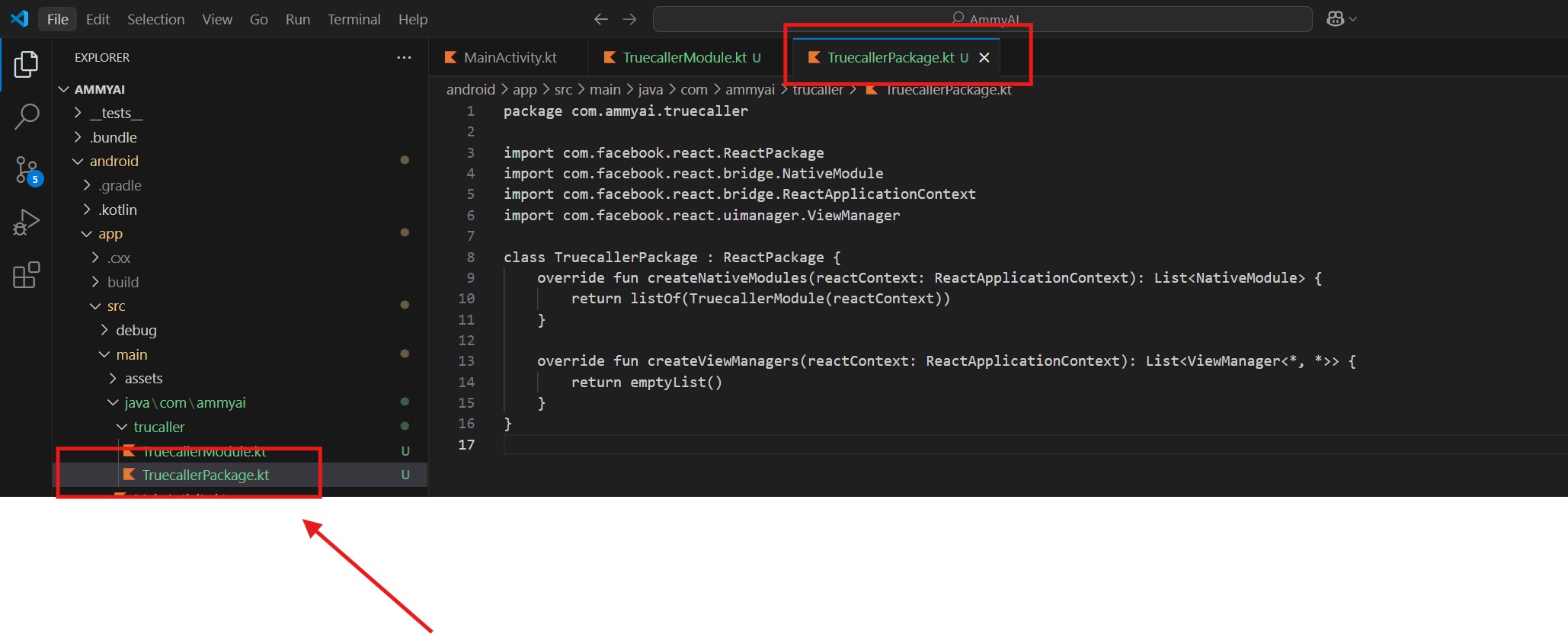Screen dimensions: 1568x634
Task: Go back using the left arrow
Action: point(601,19)
